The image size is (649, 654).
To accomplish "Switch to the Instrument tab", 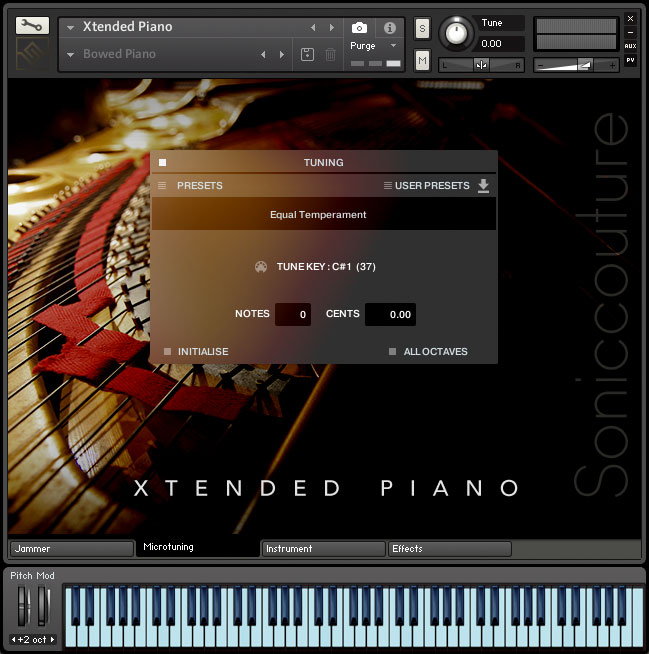I will point(323,548).
